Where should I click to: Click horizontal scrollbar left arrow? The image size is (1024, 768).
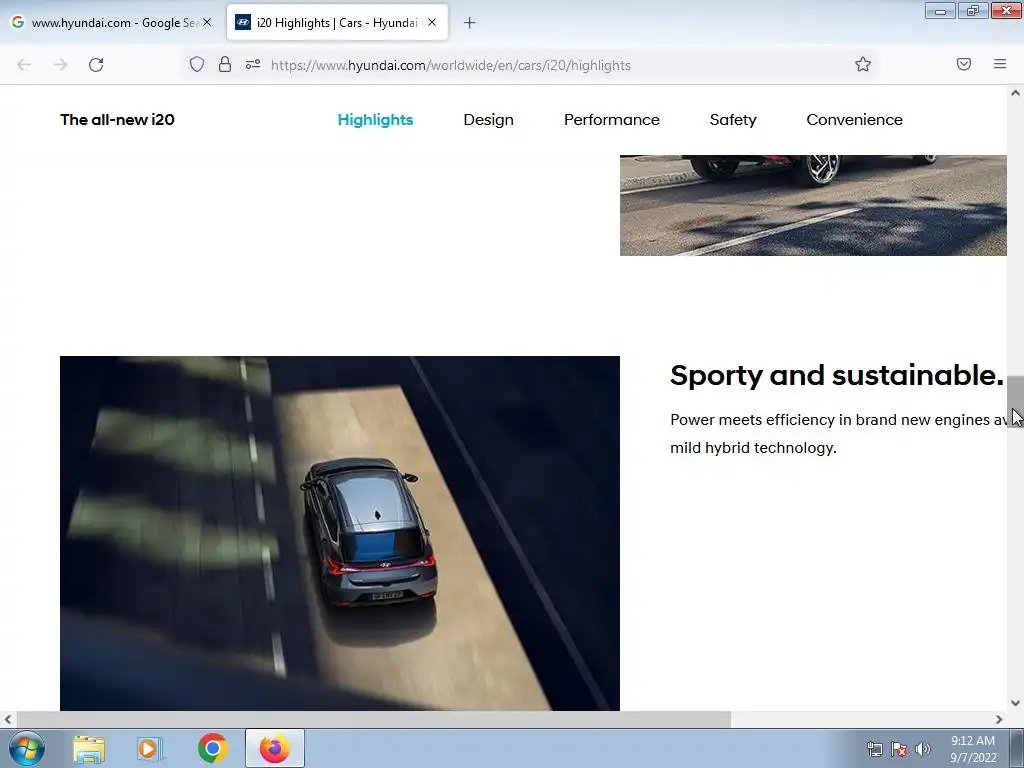(x=7, y=719)
